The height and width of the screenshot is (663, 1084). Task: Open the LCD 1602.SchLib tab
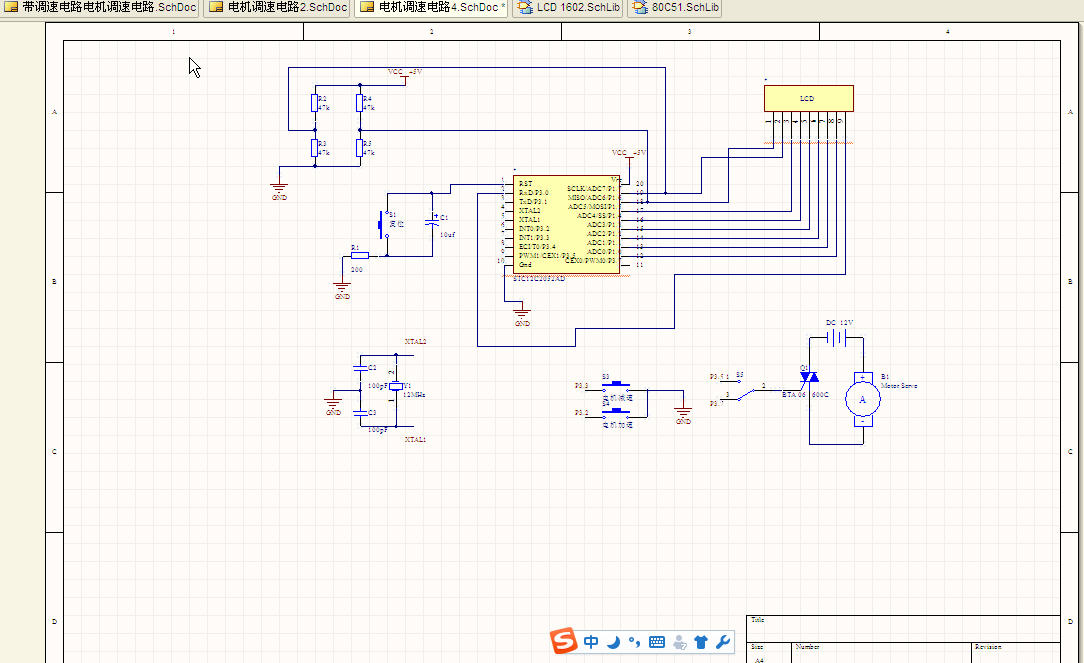(569, 8)
